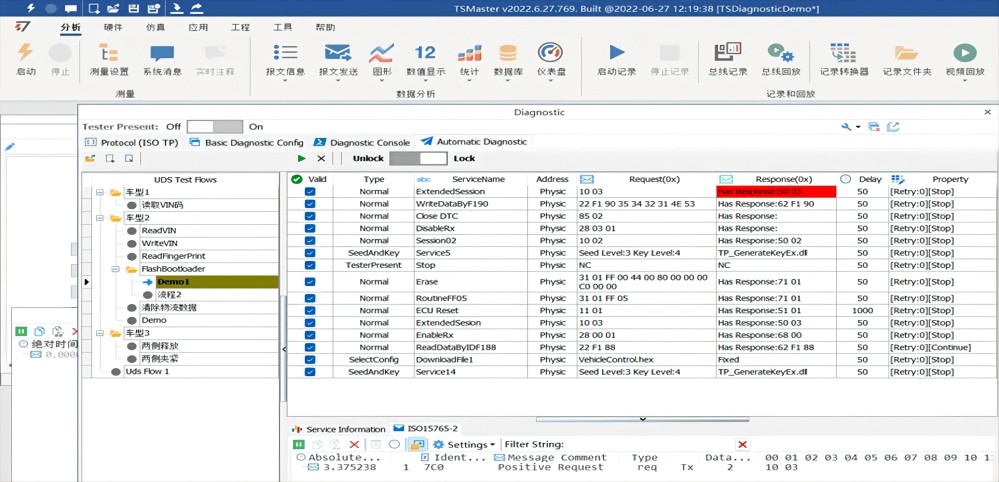Screen dimensions: 999x482
Task: Click 启动记录 start logging icon
Action: [616, 54]
